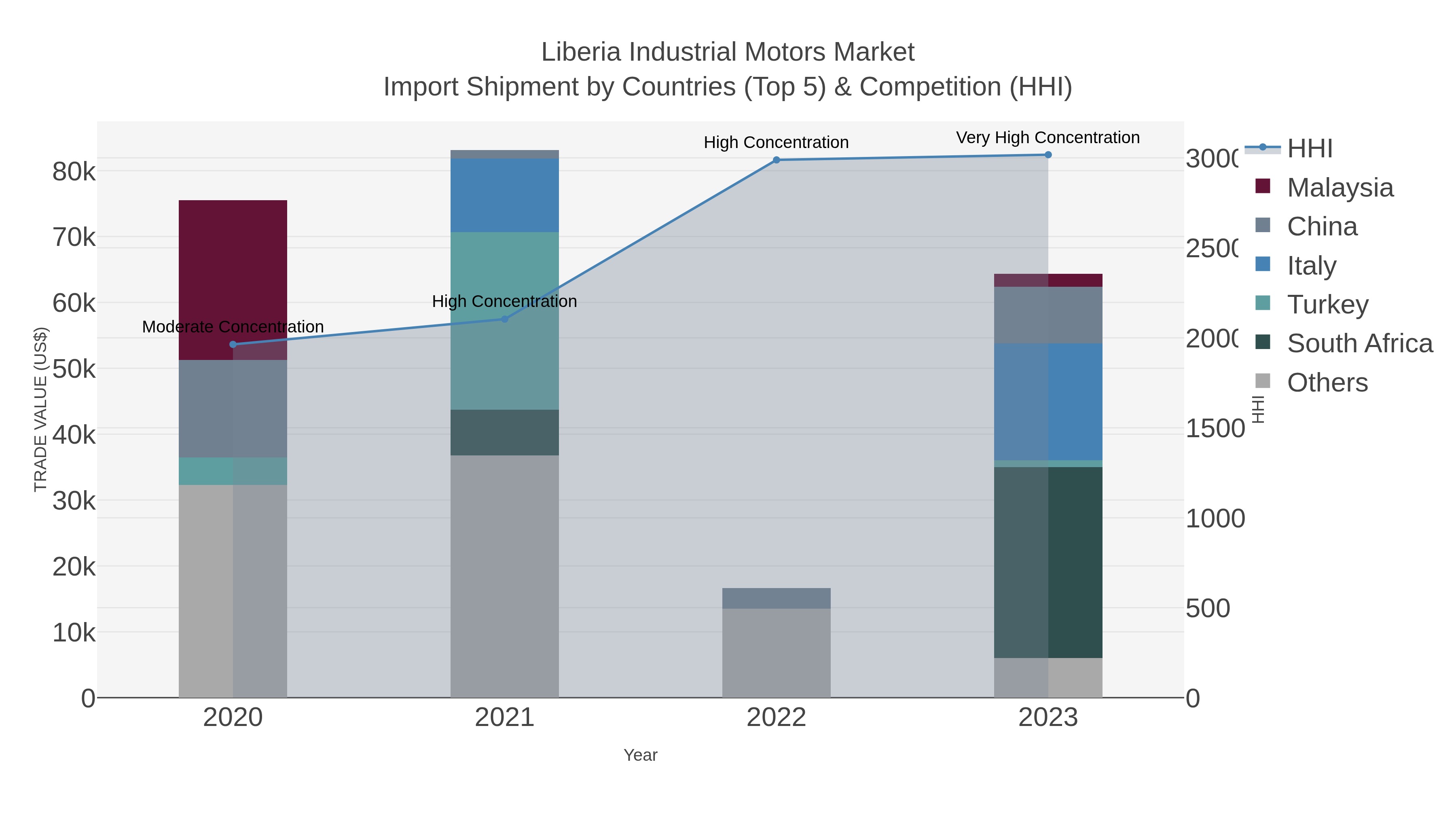Image resolution: width=1456 pixels, height=819 pixels.
Task: Click the South Africa dark green swatch
Action: [x=1263, y=342]
